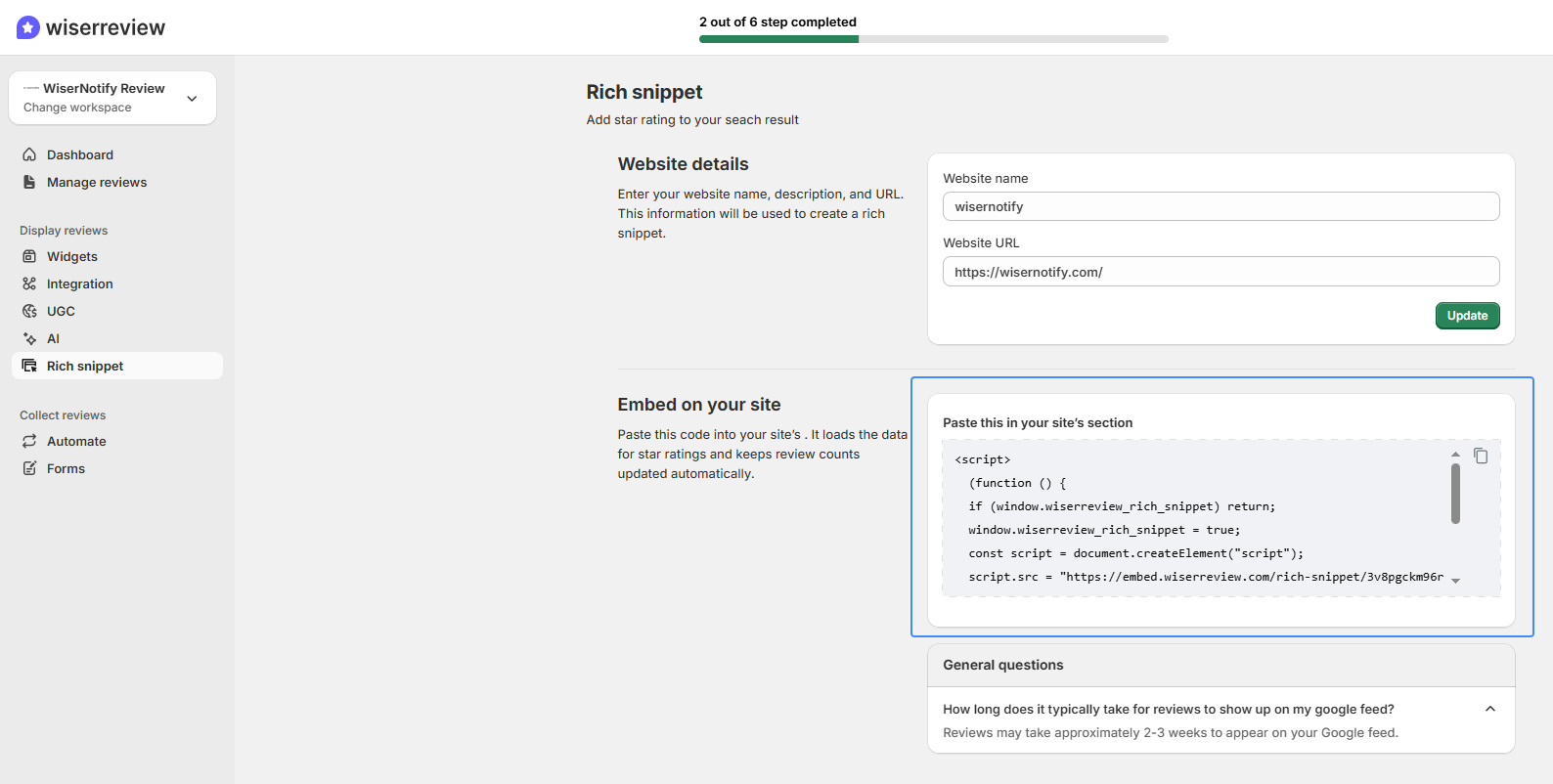
Task: Click "Reviews may take approximately 2-3 weeks" answer
Action: [1171, 732]
